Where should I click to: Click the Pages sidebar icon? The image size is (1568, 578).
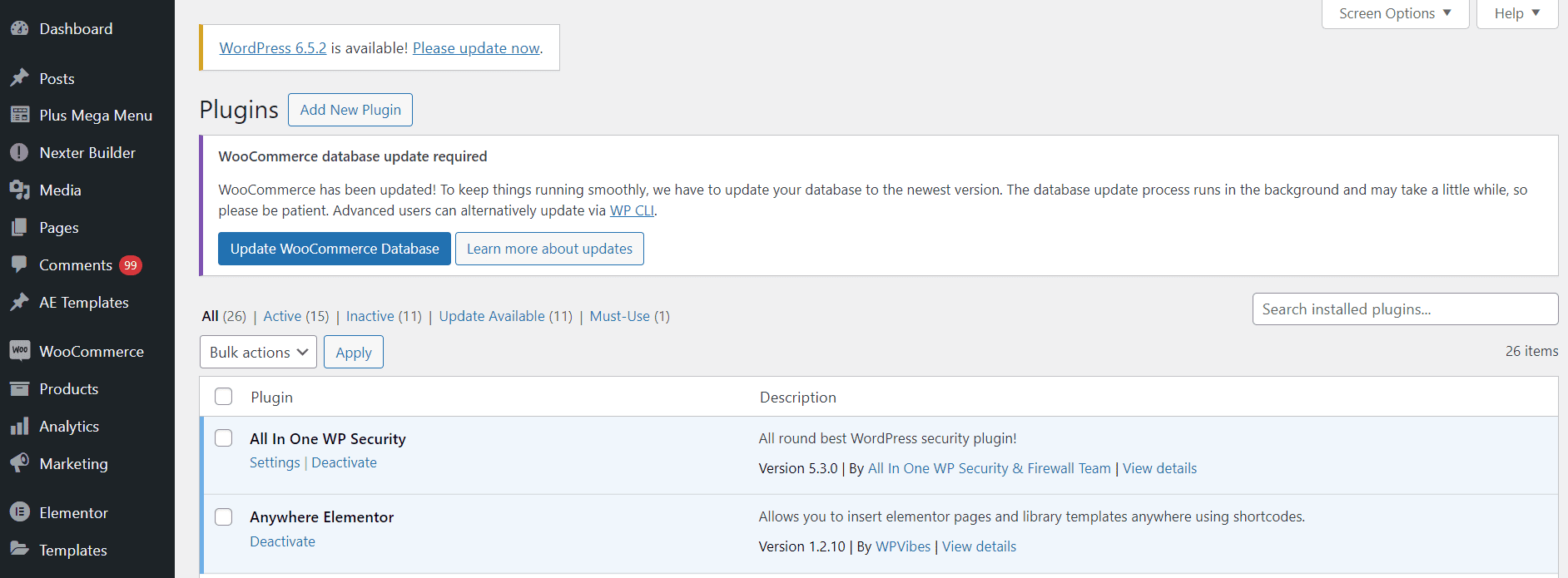(20, 227)
